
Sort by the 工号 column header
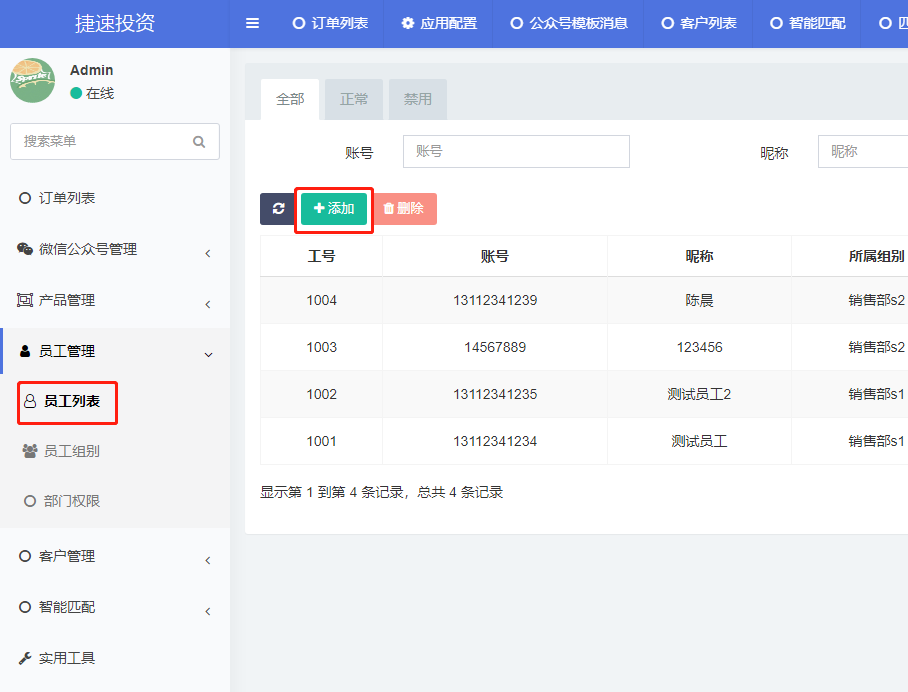(x=321, y=256)
